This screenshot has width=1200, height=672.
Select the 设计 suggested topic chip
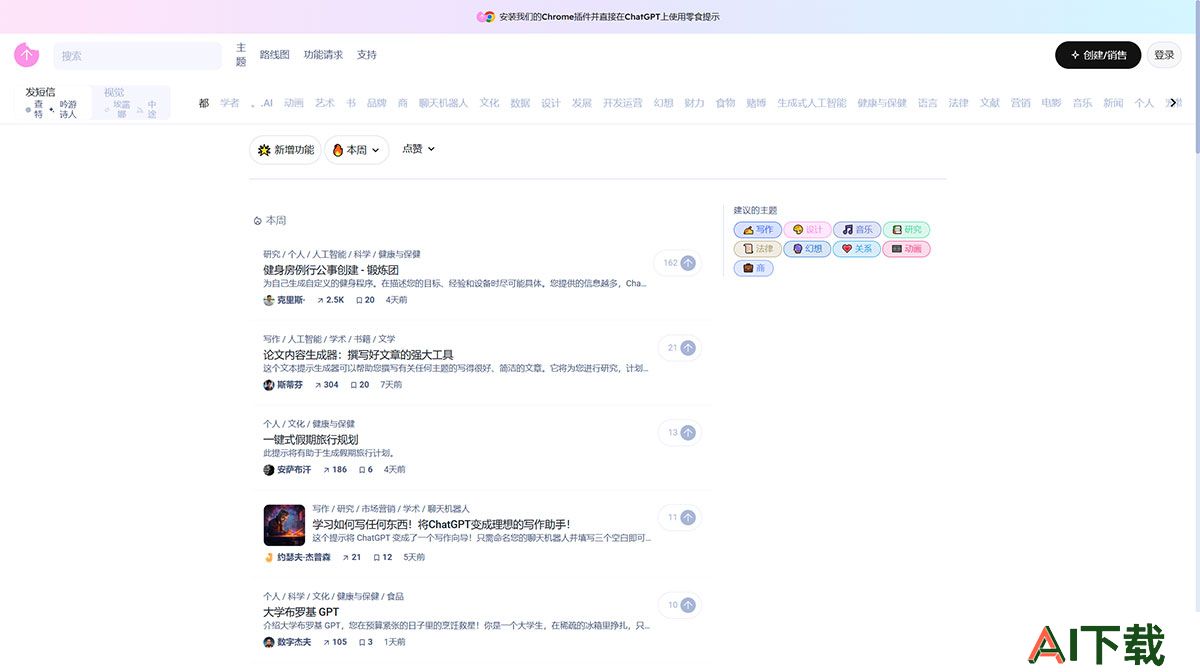tap(808, 230)
